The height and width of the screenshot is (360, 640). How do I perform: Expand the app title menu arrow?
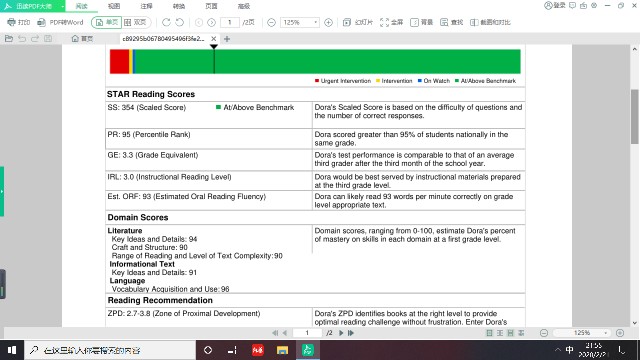point(62,6)
